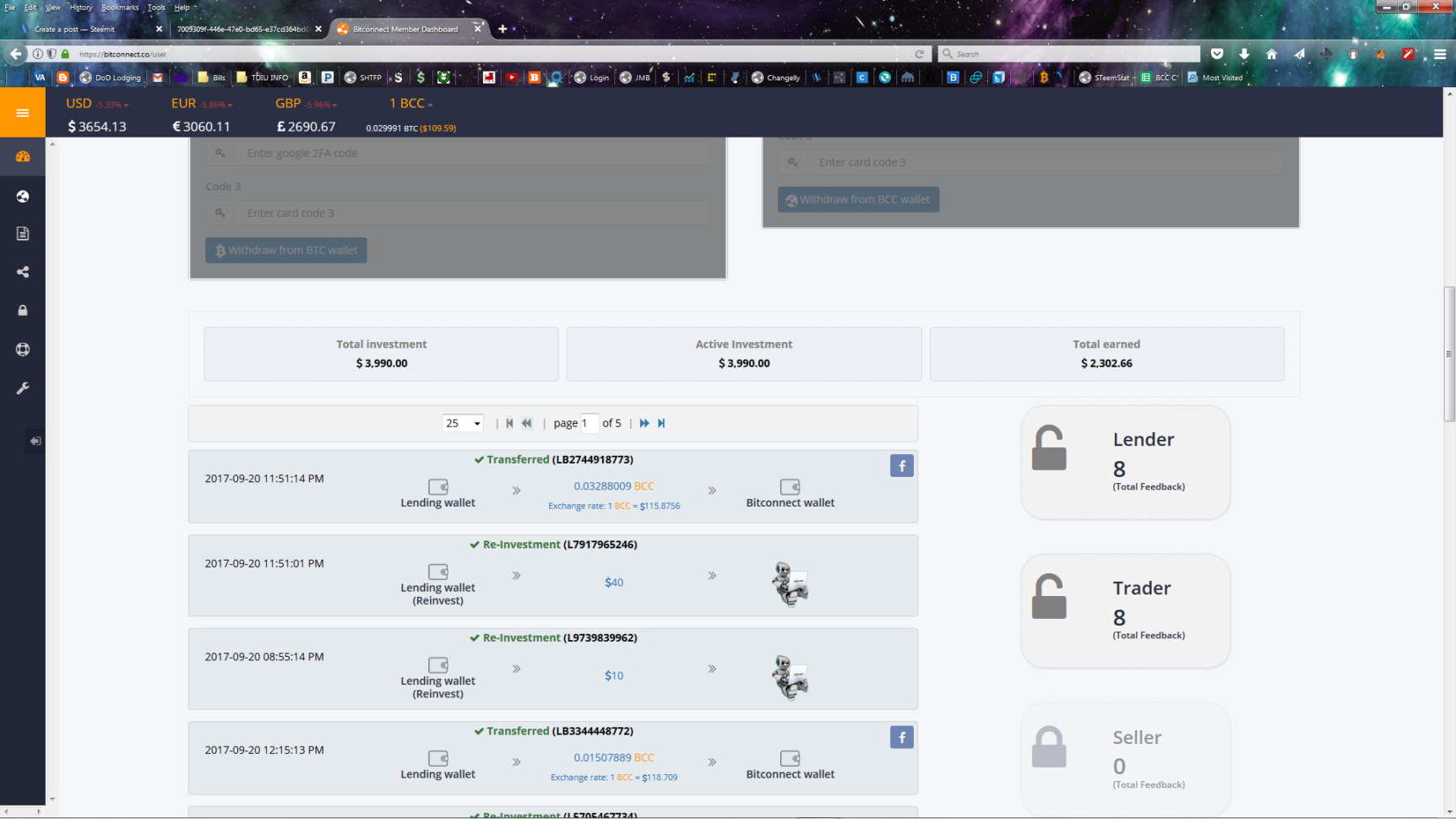Open the Blogger bookmark icon
1456x819 pixels.
pyautogui.click(x=62, y=78)
